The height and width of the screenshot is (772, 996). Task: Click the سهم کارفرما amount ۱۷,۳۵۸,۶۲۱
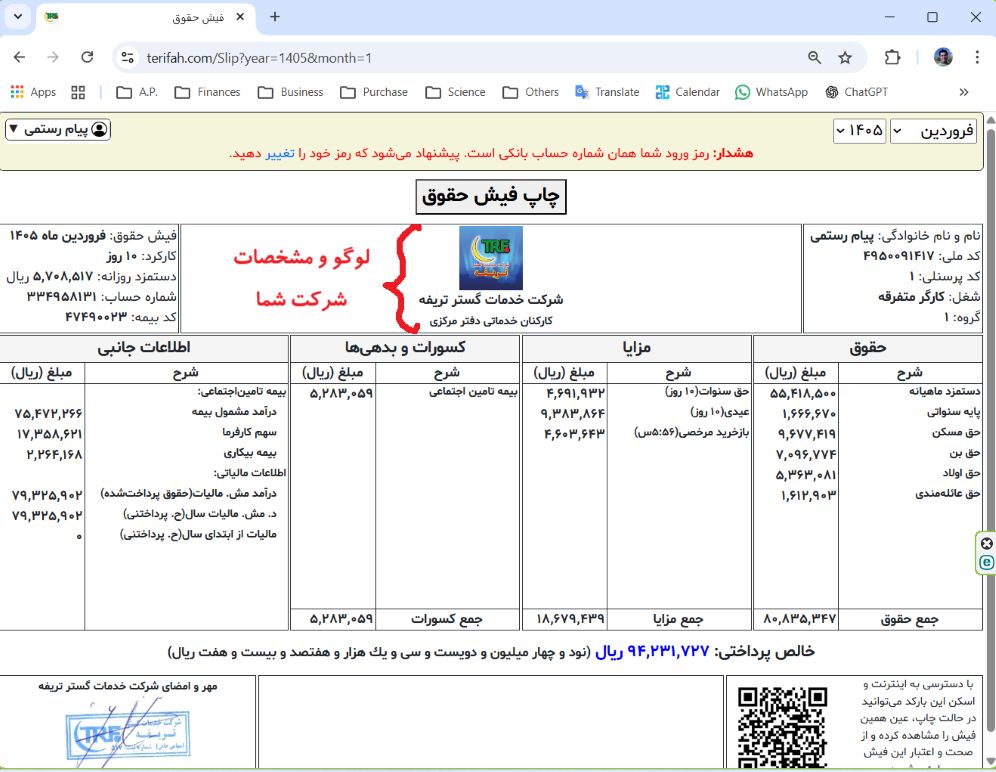tap(49, 434)
